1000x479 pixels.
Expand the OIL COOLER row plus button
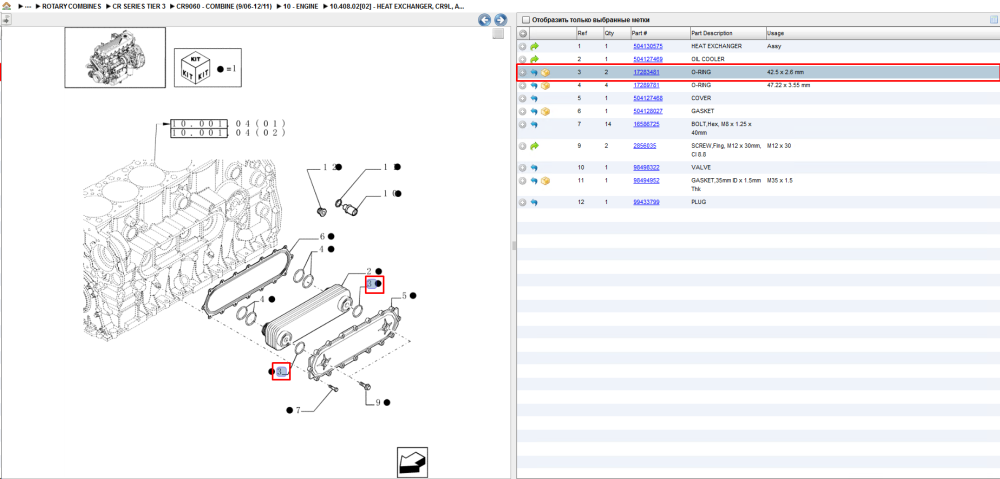[523, 59]
